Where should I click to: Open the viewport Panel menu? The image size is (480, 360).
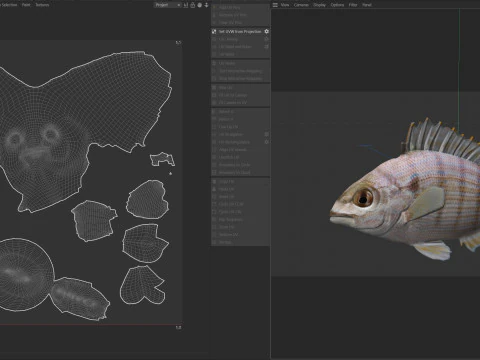367,5
